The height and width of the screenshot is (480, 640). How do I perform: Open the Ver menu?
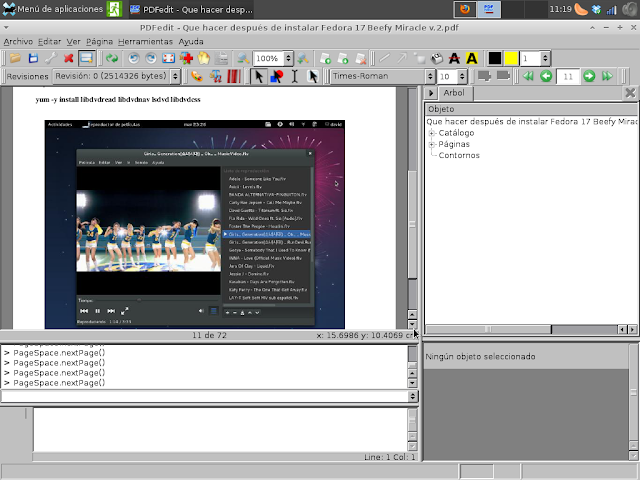point(73,42)
